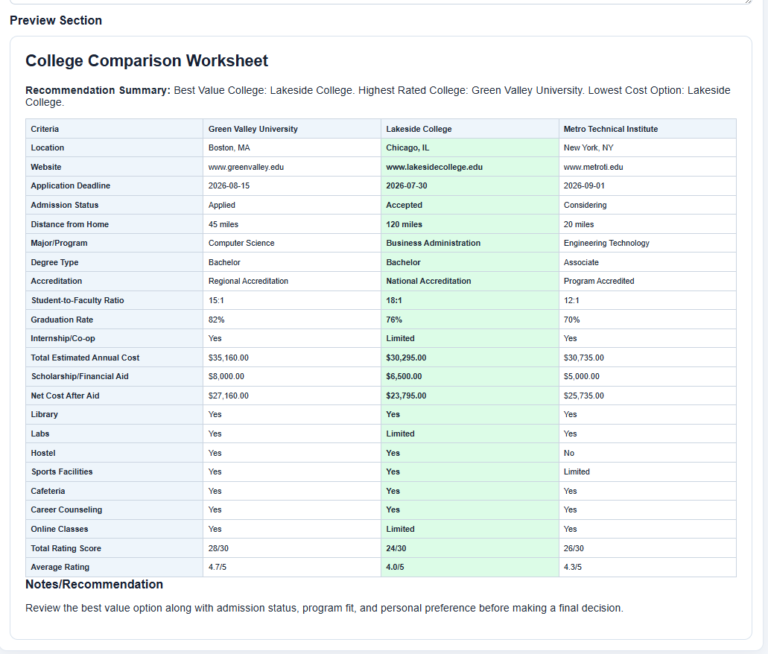The width and height of the screenshot is (768, 654).
Task: Select the 2026-09-01 deadline cell
Action: click(x=648, y=186)
